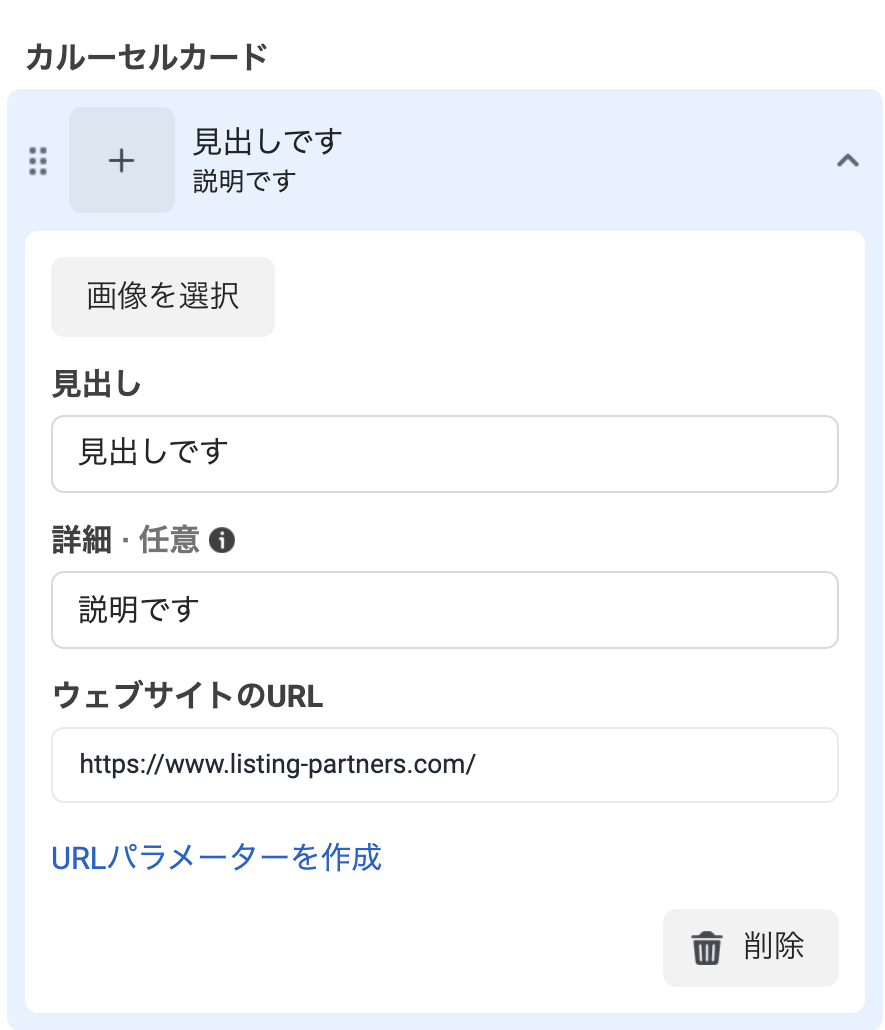
Task: Click empty space right of 画像を選択
Action: (x=560, y=297)
